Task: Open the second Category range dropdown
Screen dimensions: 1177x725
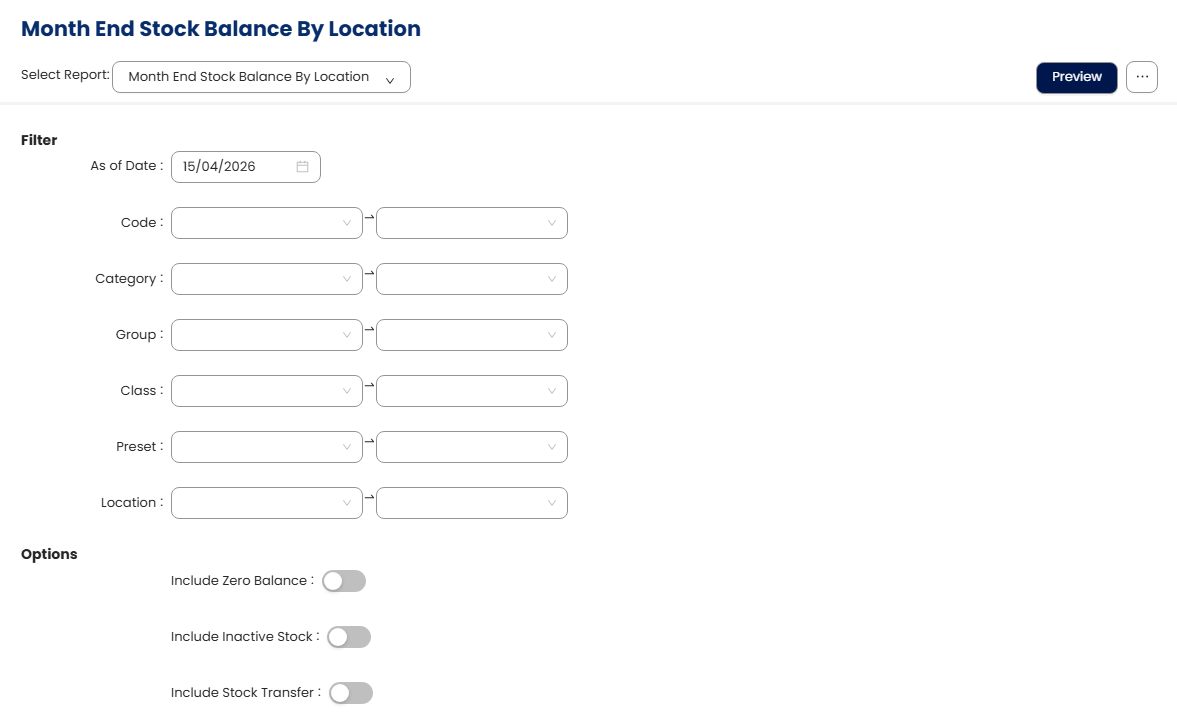Action: [x=472, y=279]
